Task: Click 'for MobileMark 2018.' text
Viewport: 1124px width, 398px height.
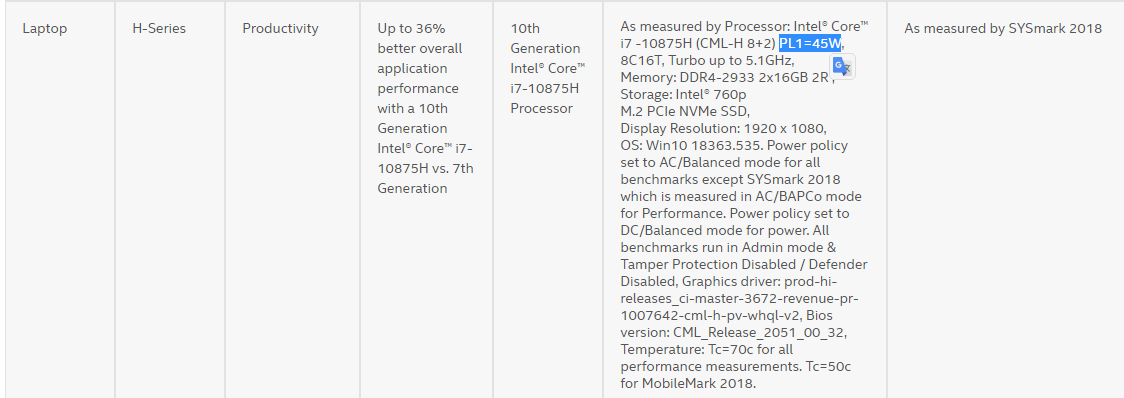Action: tap(688, 384)
